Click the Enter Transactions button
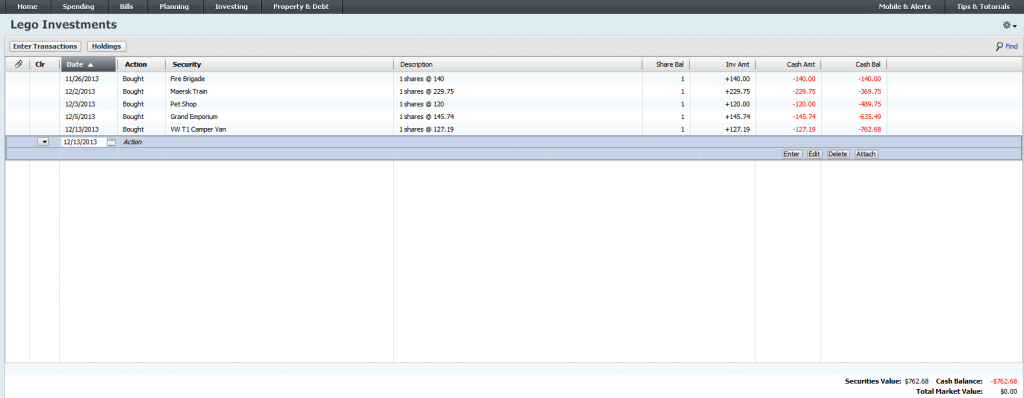This screenshot has height=398, width=1024. (x=45, y=46)
